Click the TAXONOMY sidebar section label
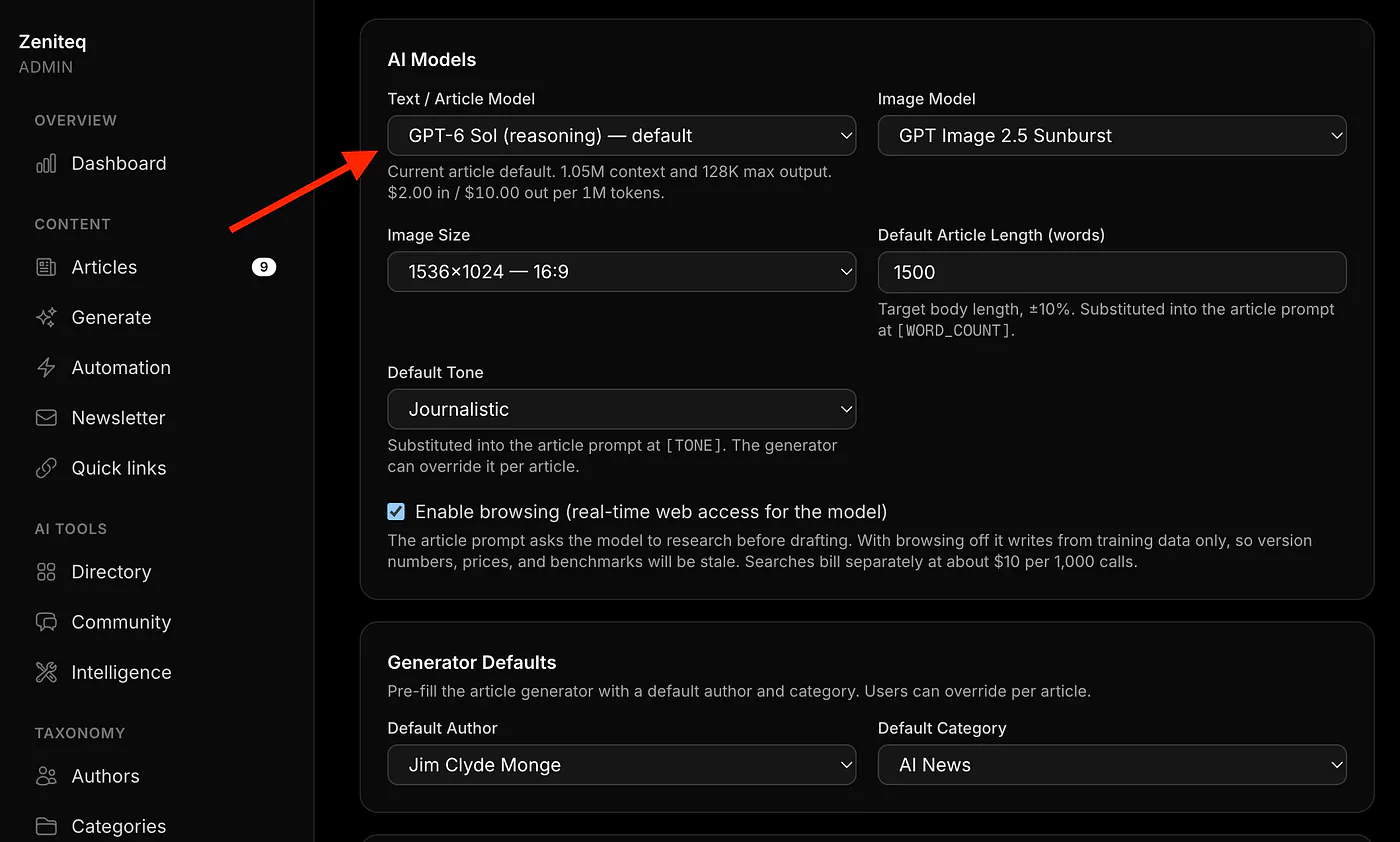Screen dimensions: 1400x842 80,733
